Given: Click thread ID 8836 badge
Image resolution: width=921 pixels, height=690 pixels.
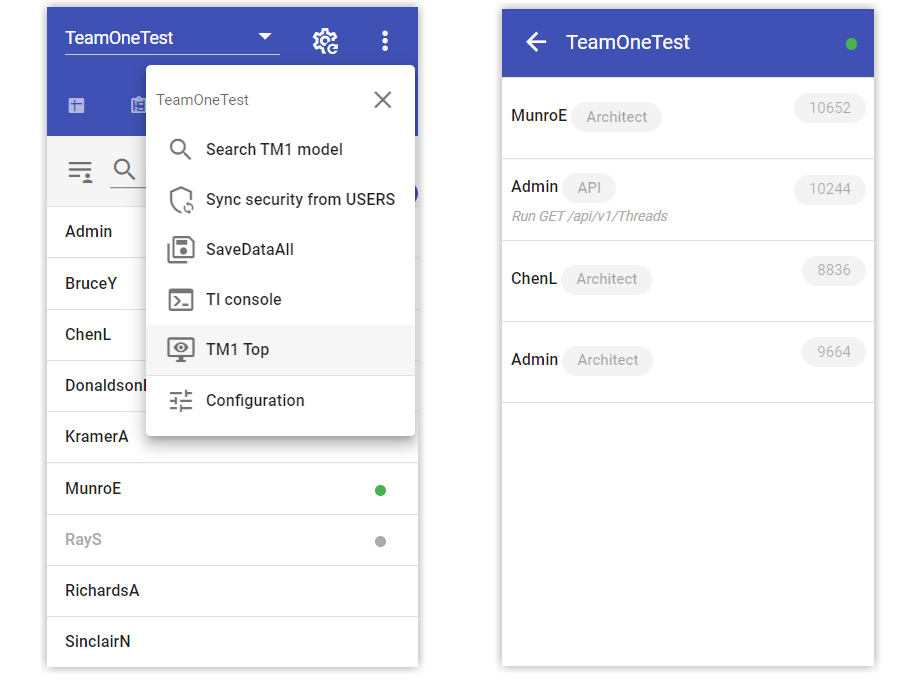Looking at the screenshot, I should click(833, 270).
